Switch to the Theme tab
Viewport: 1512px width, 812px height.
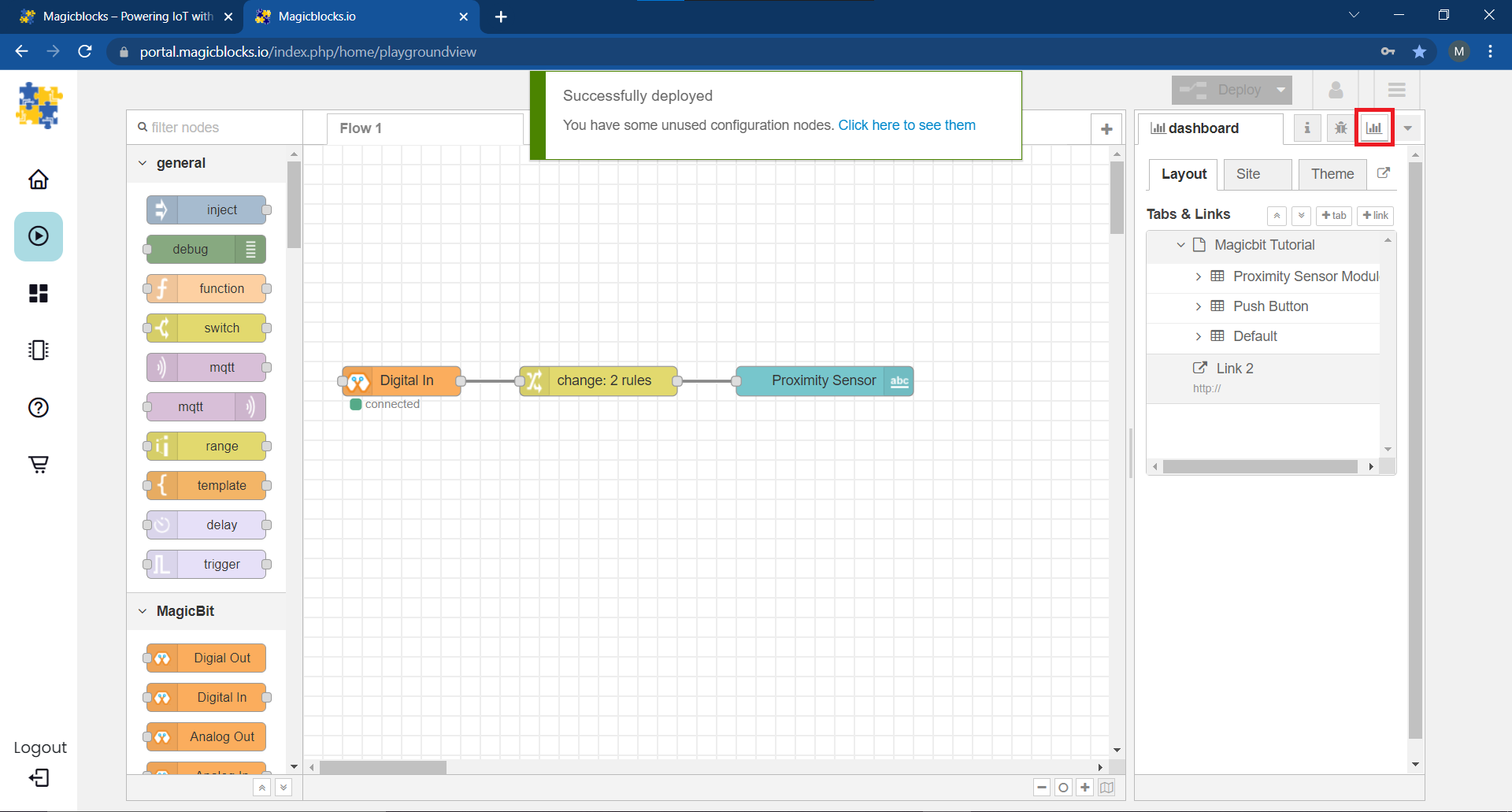(1332, 174)
